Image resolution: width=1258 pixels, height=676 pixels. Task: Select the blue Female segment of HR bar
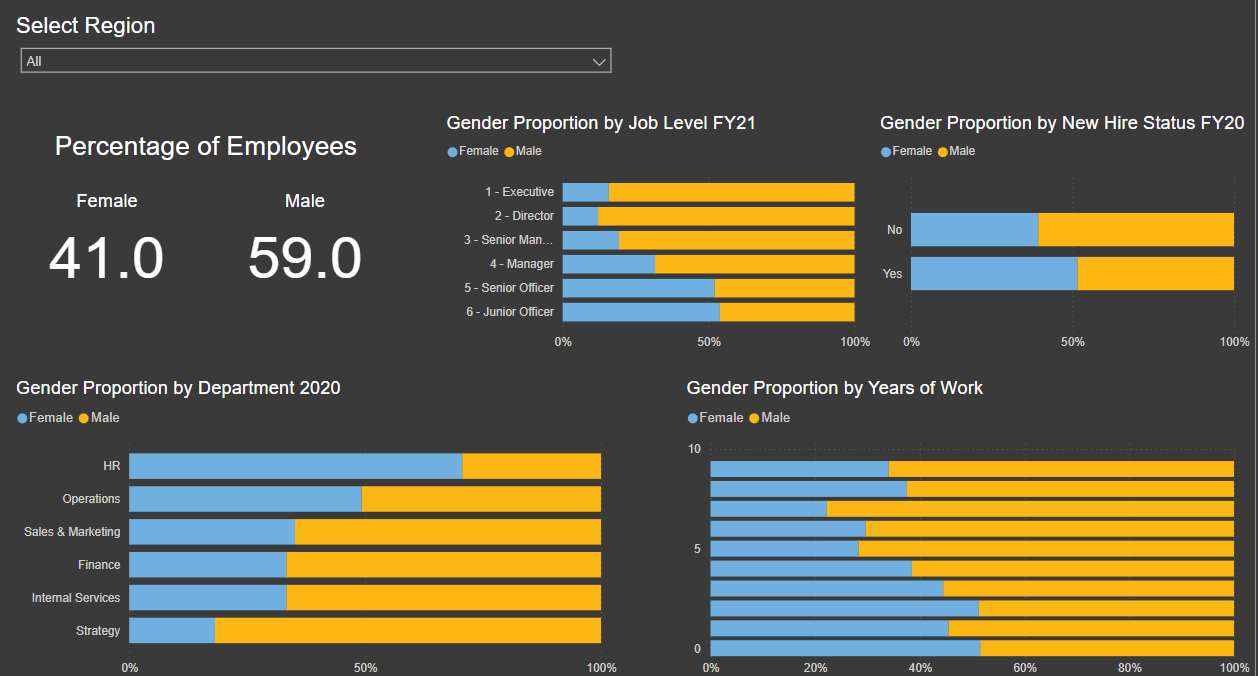click(295, 466)
